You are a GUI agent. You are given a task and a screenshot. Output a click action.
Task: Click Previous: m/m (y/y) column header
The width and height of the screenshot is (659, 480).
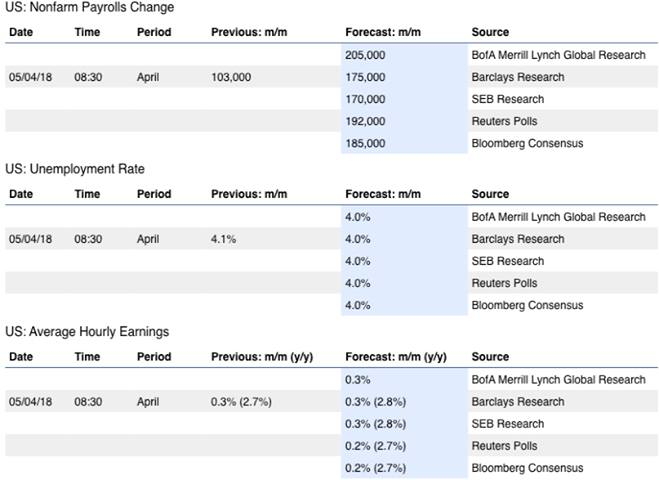(261, 357)
